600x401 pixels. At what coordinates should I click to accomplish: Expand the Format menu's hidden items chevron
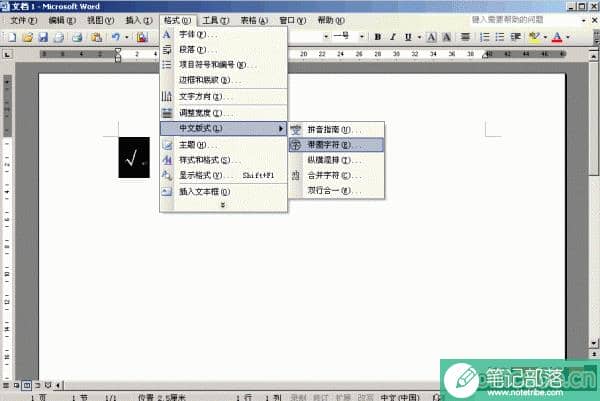[x=223, y=205]
